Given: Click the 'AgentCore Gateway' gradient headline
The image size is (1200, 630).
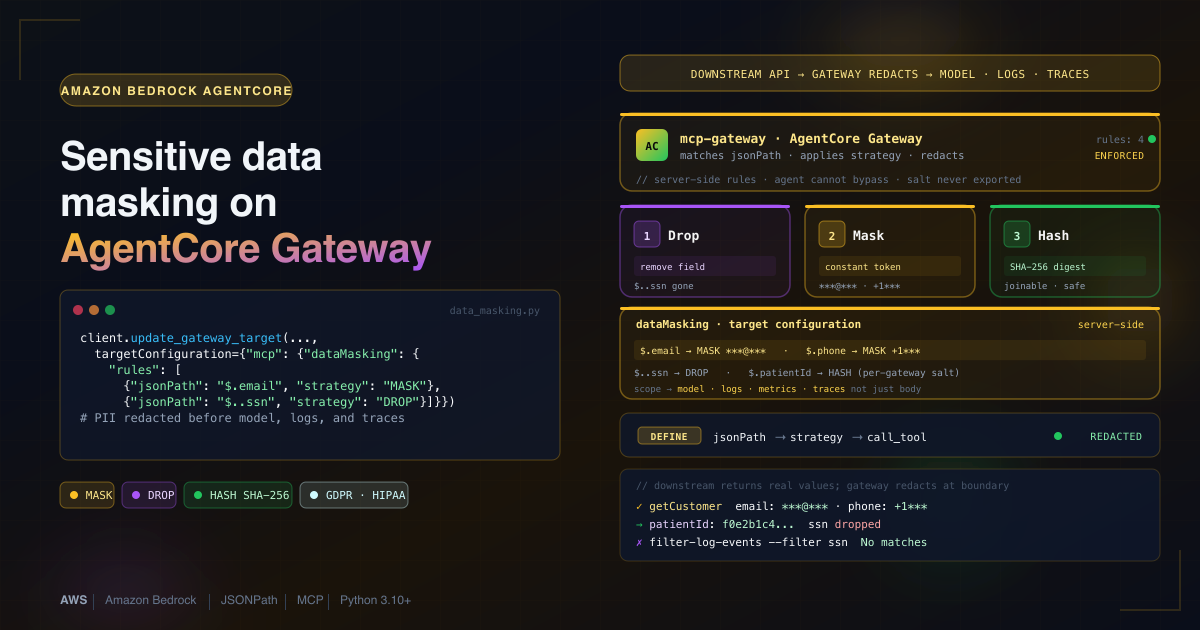Looking at the screenshot, I should [x=246, y=248].
